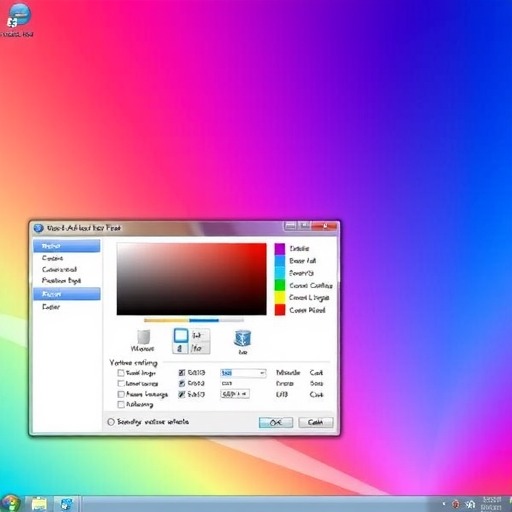The height and width of the screenshot is (512, 512).
Task: Click the small tile beneath the white square tile
Action: [x=180, y=348]
